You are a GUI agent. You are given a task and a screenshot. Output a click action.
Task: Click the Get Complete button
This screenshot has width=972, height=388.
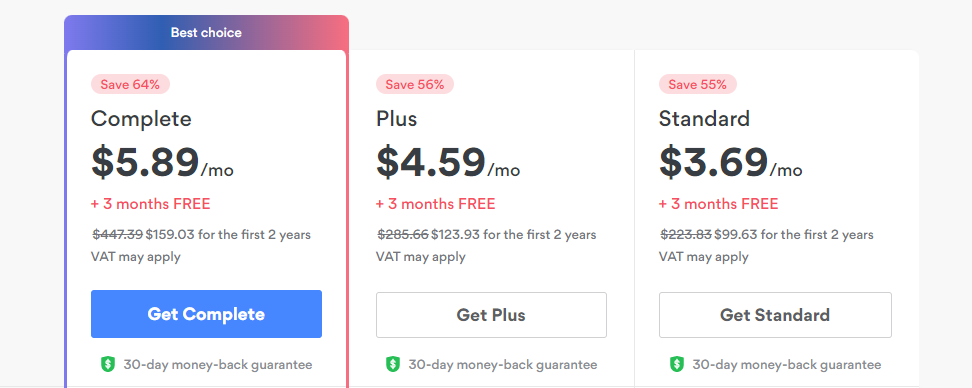point(206,314)
